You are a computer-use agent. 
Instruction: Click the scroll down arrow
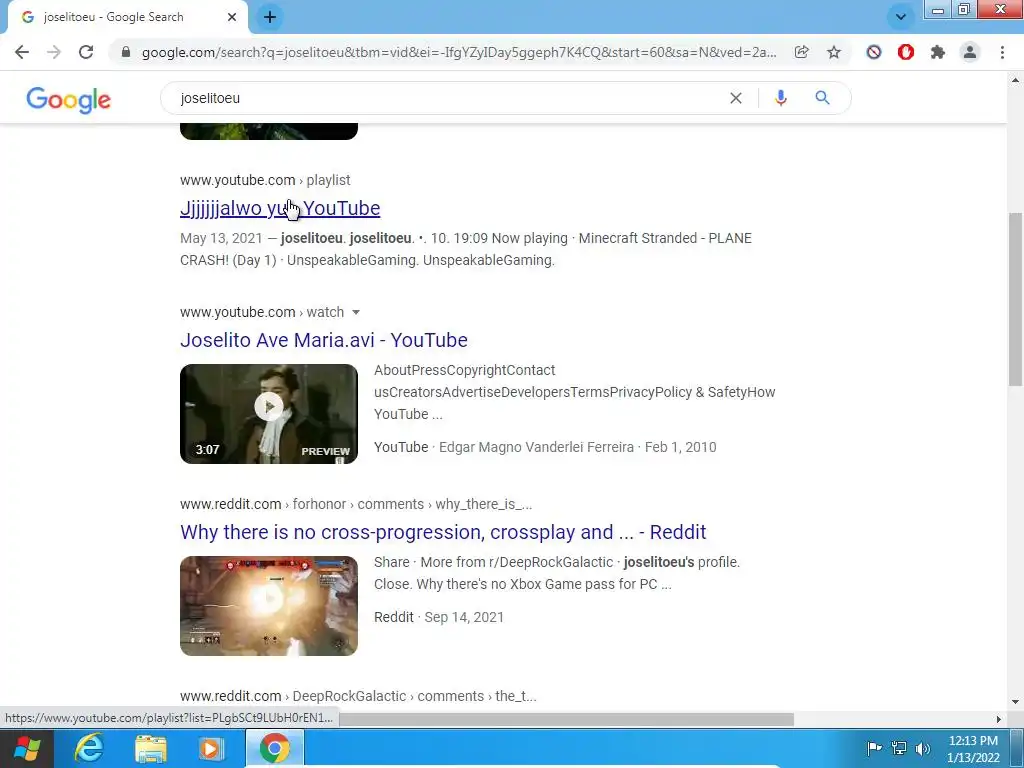(x=1015, y=703)
